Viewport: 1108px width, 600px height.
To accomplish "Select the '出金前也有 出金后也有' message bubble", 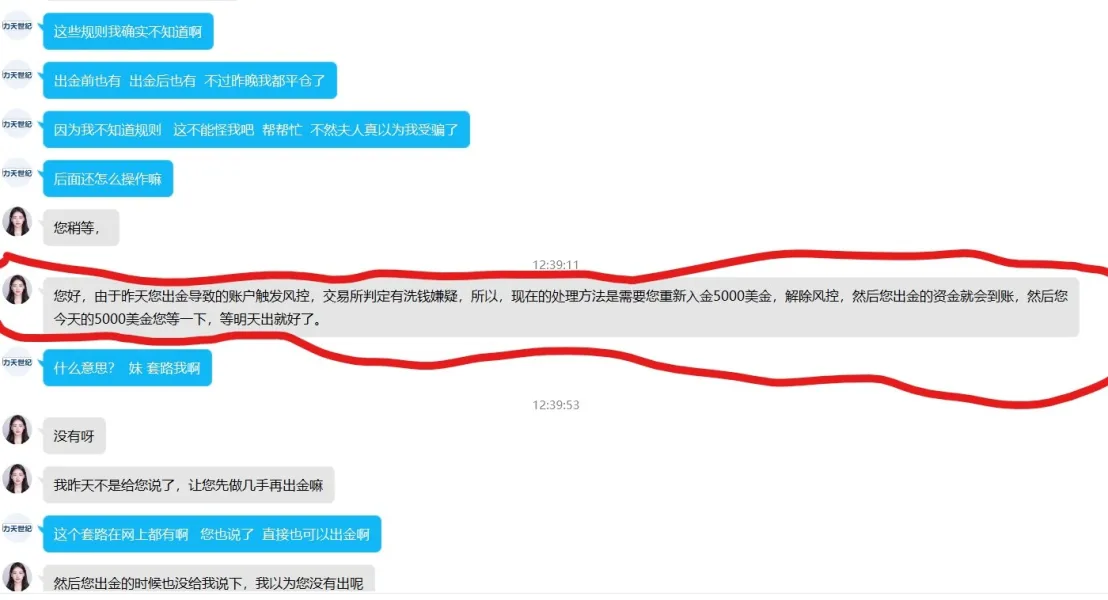I will tap(190, 81).
